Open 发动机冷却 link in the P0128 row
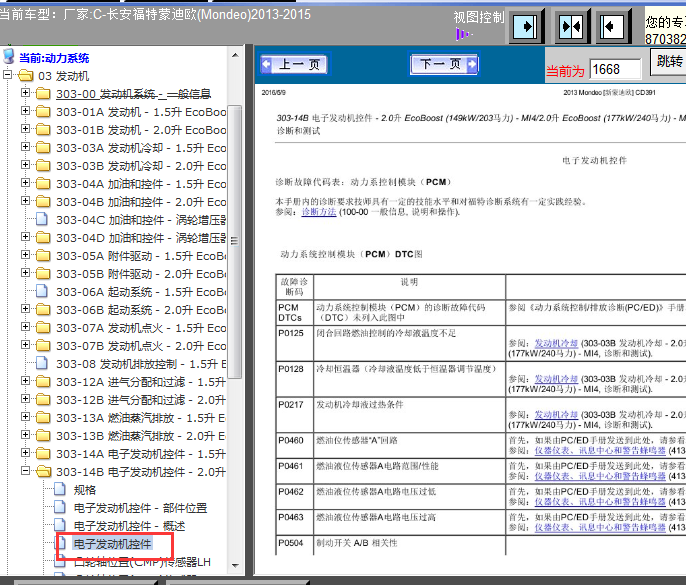This screenshot has width=686, height=585. [x=556, y=379]
